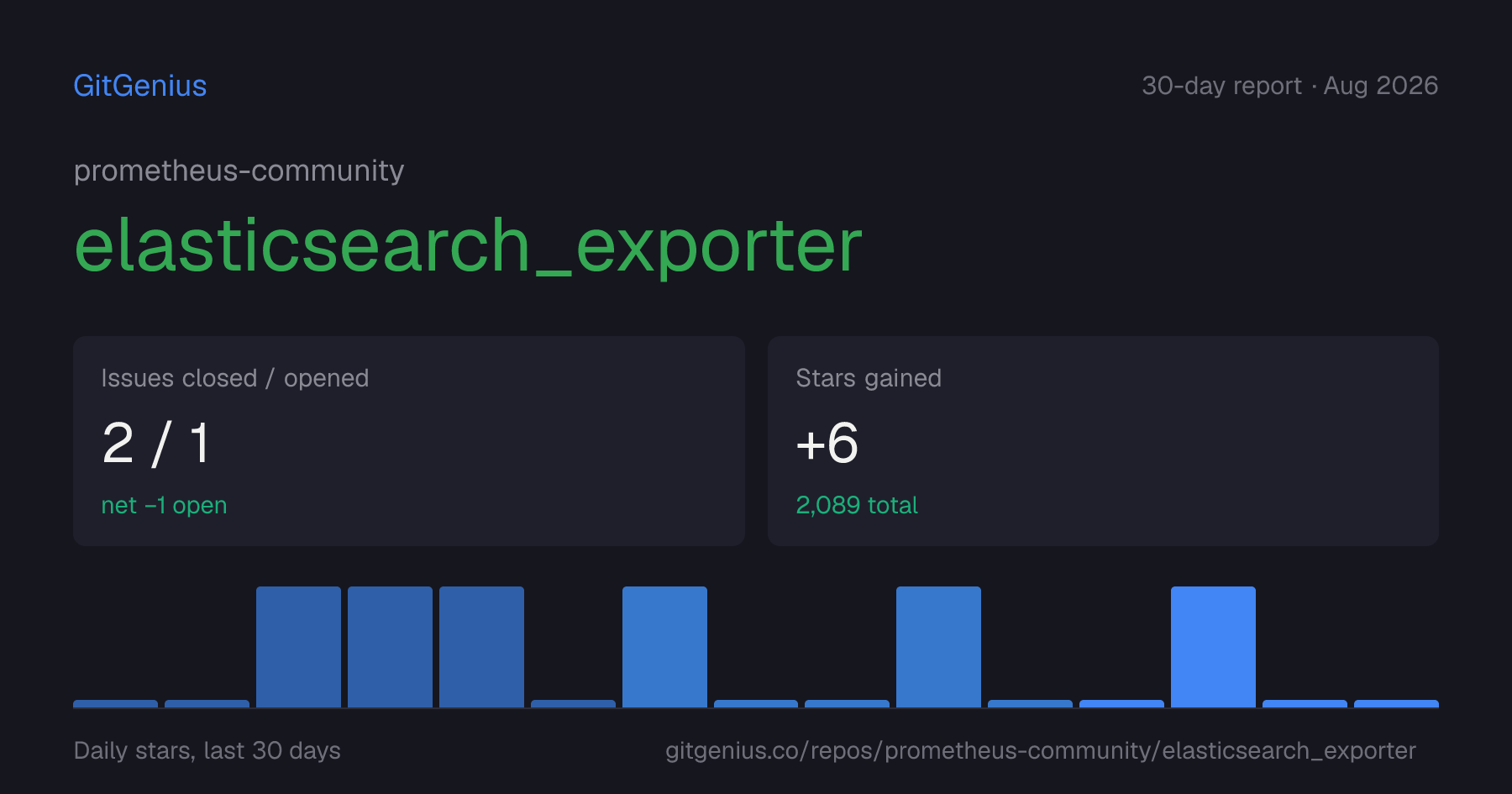
Task: Select the 'Stars gained' label
Action: [869, 378]
